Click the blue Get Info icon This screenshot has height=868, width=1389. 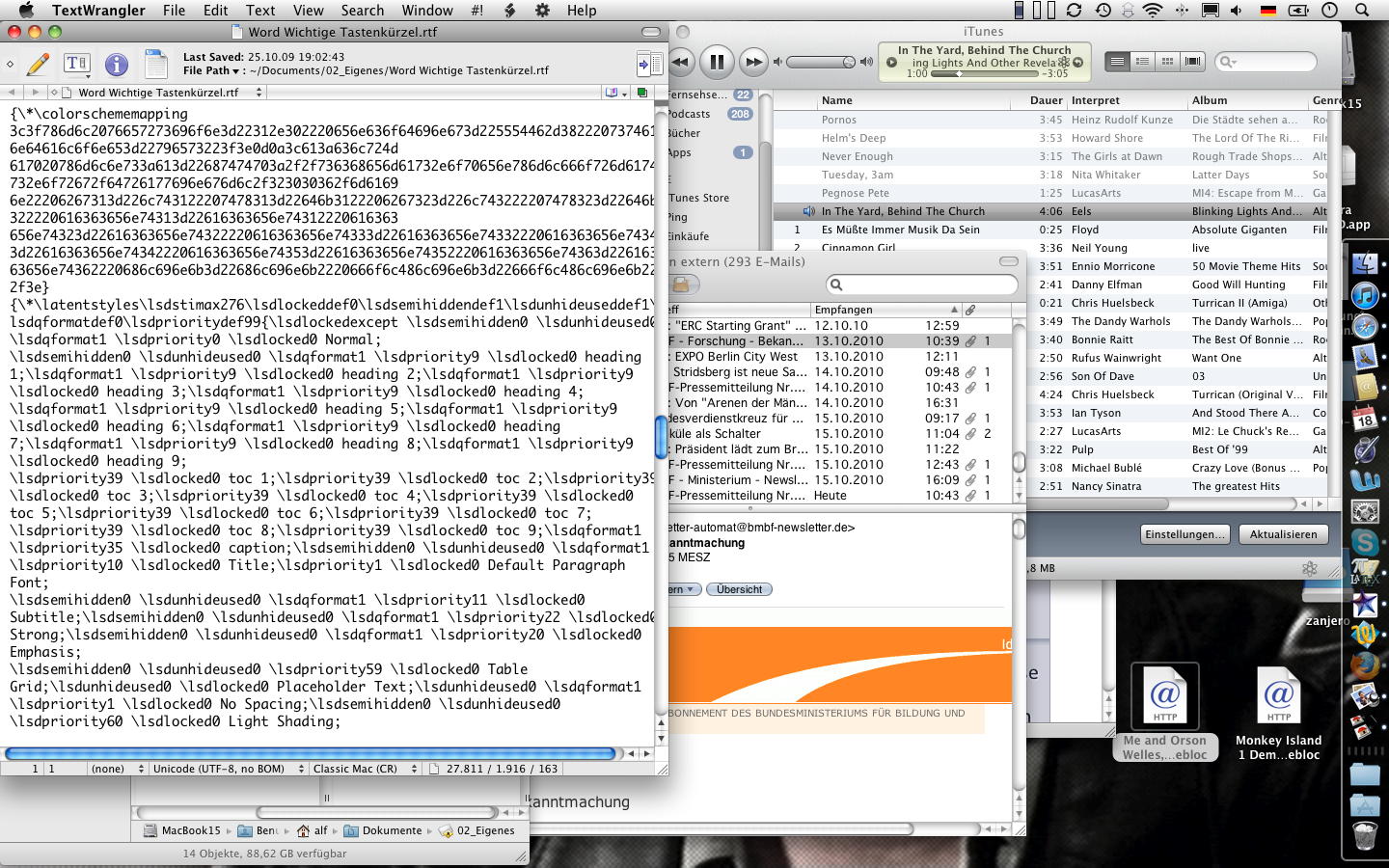117,65
